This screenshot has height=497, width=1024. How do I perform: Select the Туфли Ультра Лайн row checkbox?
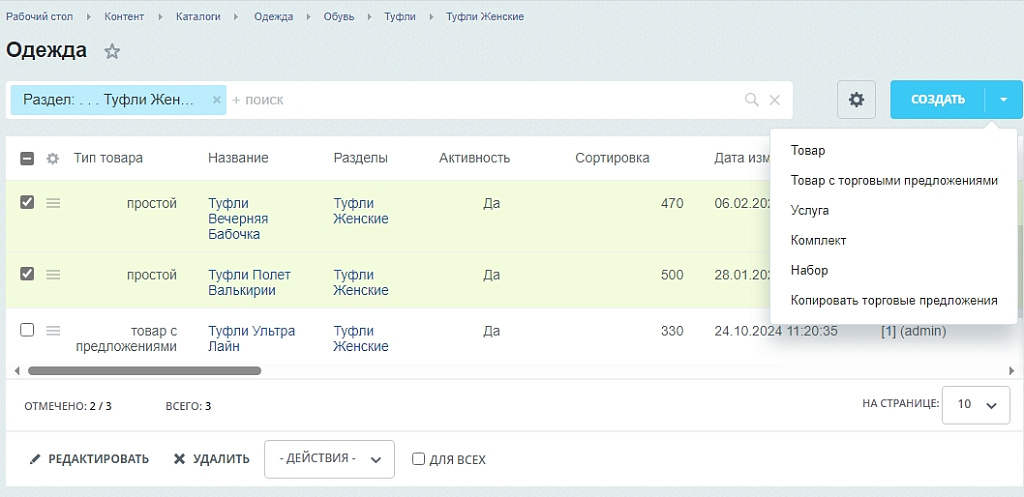(x=27, y=330)
